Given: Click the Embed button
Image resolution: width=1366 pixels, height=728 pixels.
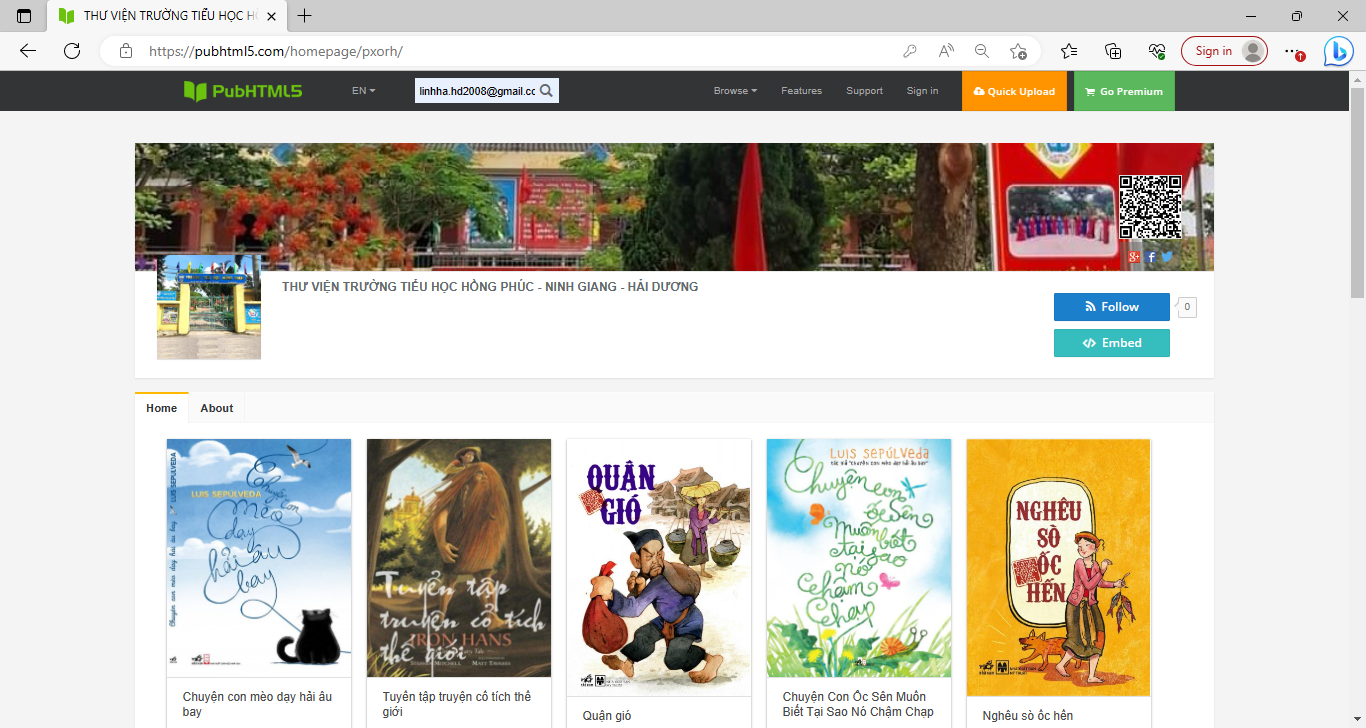Looking at the screenshot, I should (1111, 343).
